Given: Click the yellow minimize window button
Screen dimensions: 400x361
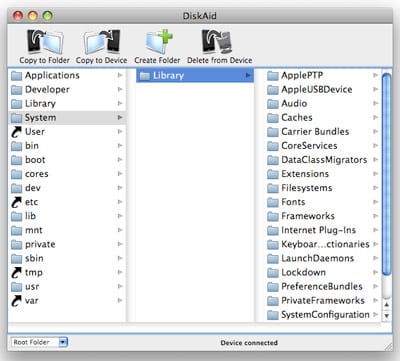Looking at the screenshot, I should (x=33, y=16).
